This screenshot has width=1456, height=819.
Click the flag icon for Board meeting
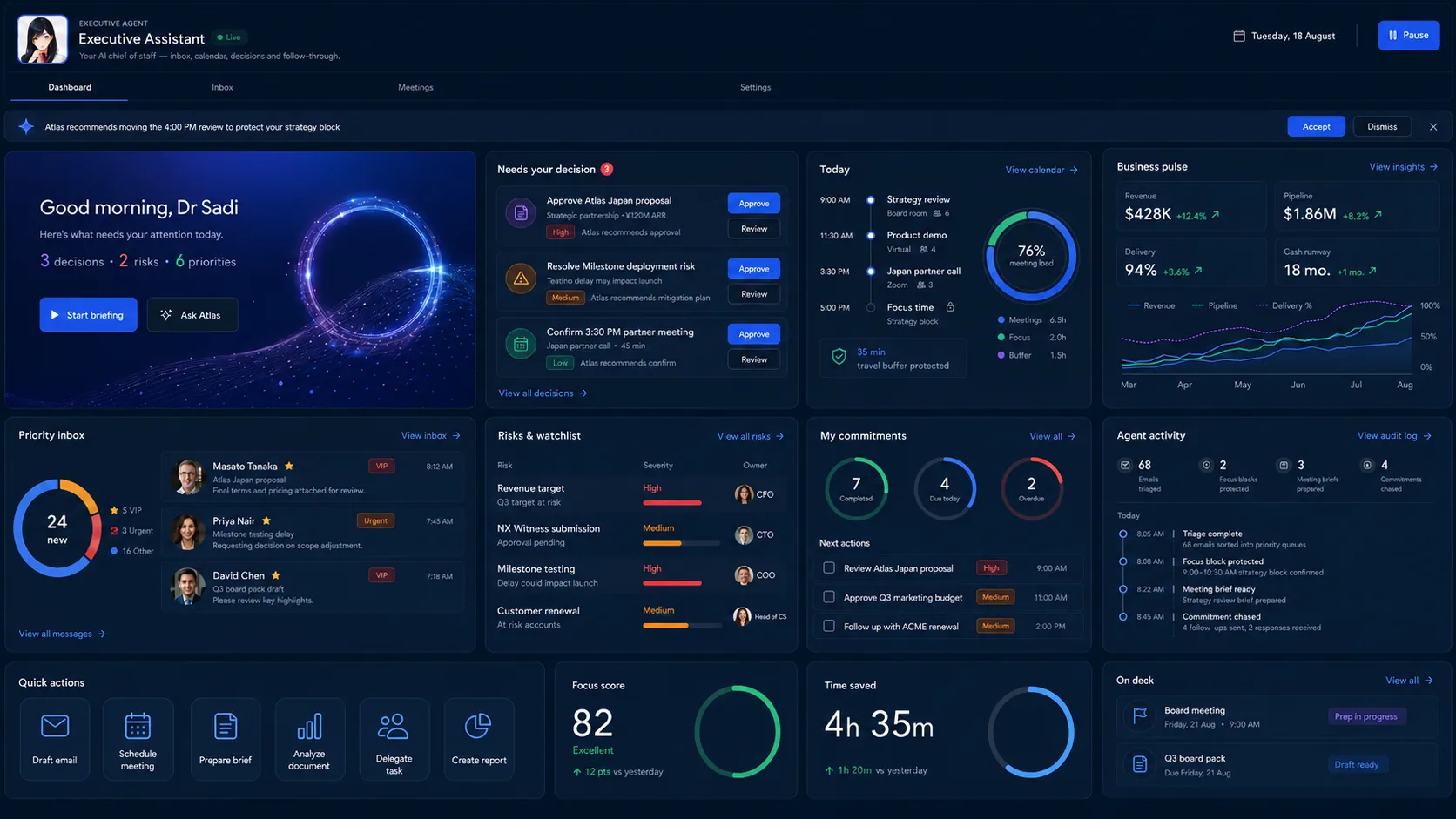coord(1140,715)
